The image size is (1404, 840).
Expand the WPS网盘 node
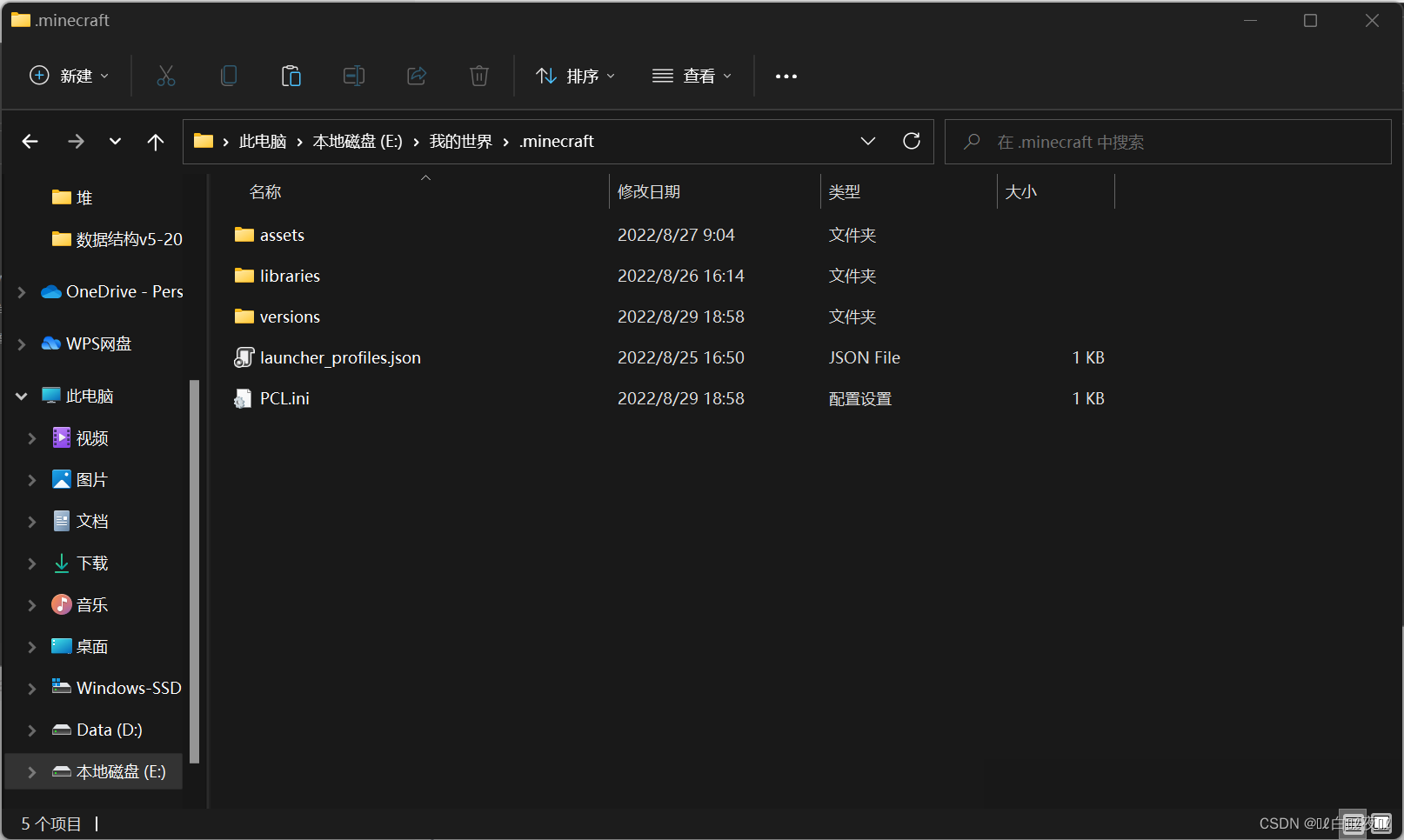[22, 344]
